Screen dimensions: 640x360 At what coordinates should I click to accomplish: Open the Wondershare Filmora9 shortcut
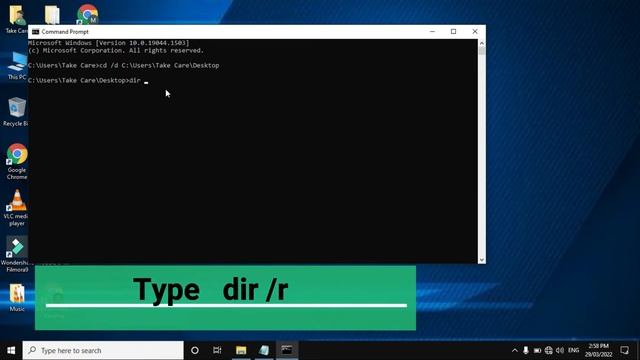[17, 254]
